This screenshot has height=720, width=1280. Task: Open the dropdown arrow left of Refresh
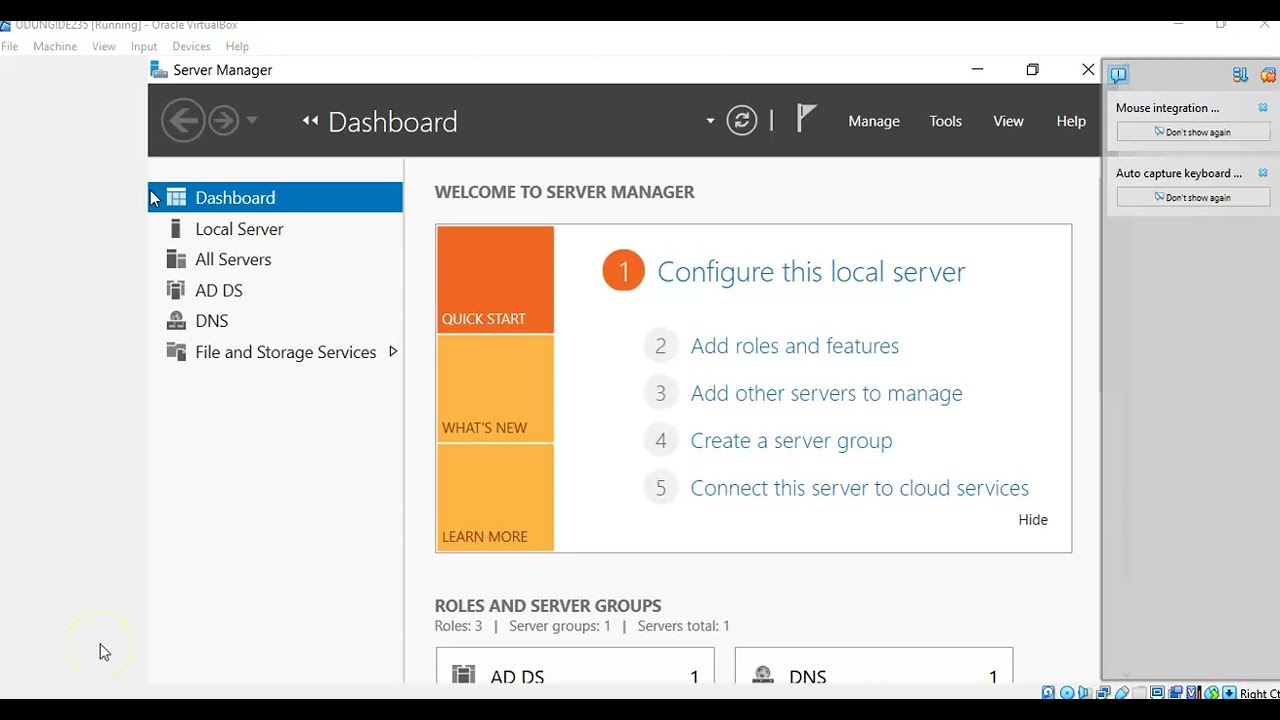[710, 121]
